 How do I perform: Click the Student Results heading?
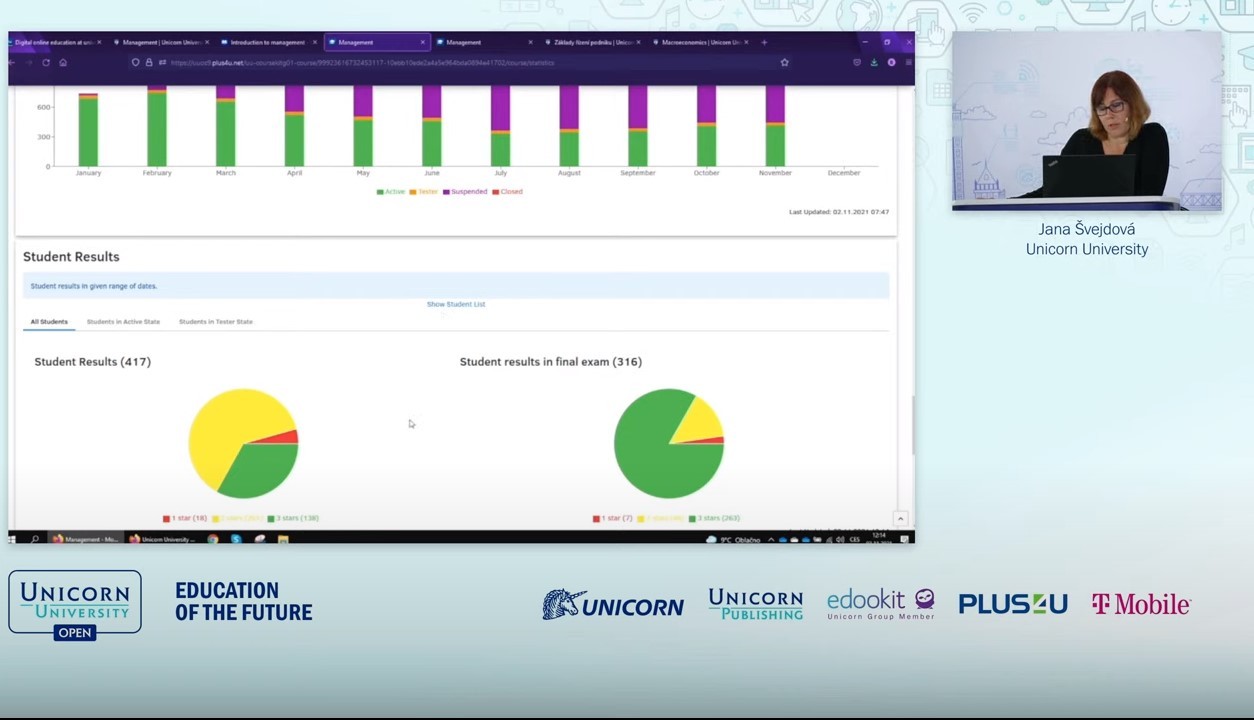(x=71, y=257)
